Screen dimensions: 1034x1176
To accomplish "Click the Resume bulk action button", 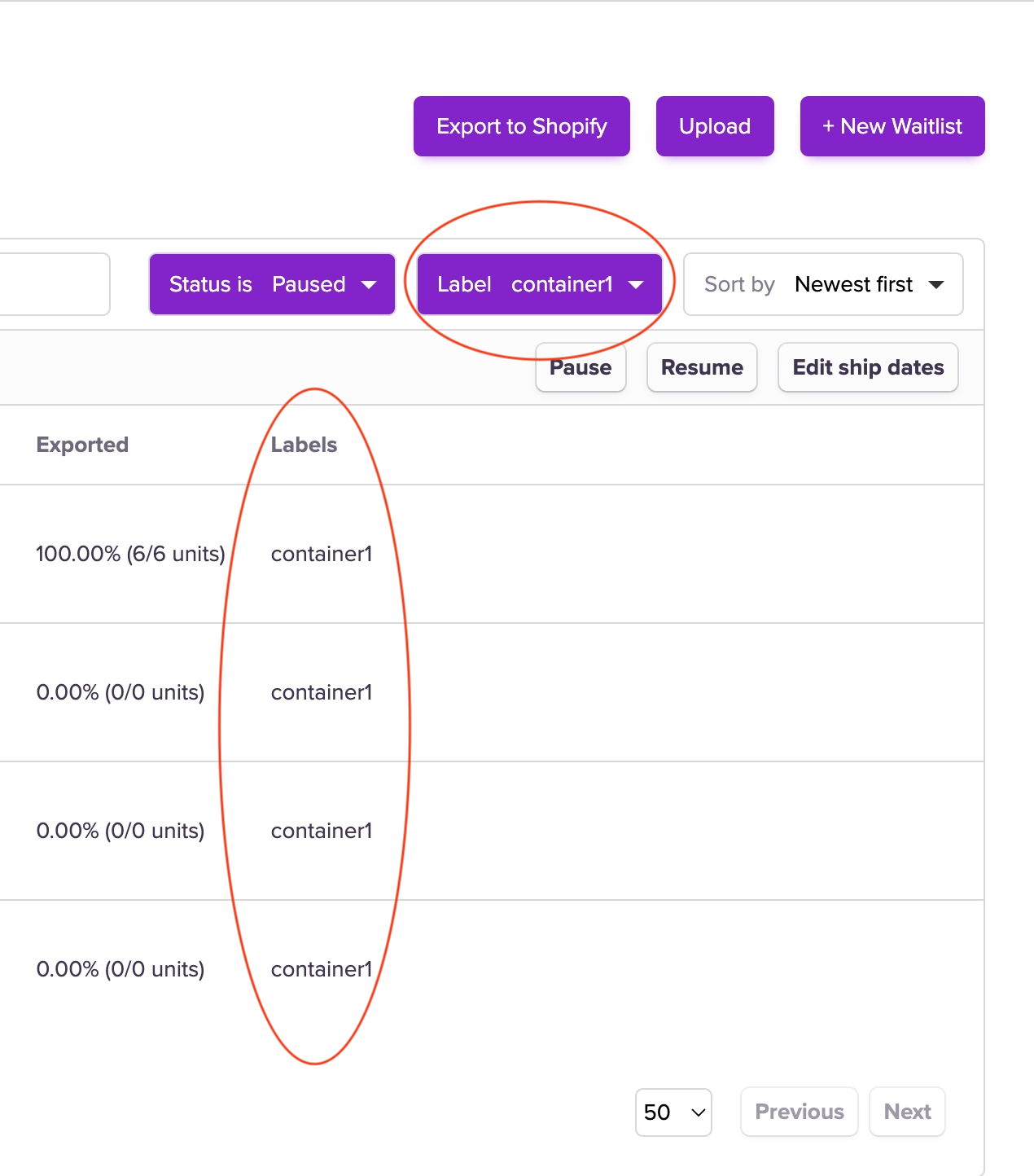I will [x=702, y=367].
